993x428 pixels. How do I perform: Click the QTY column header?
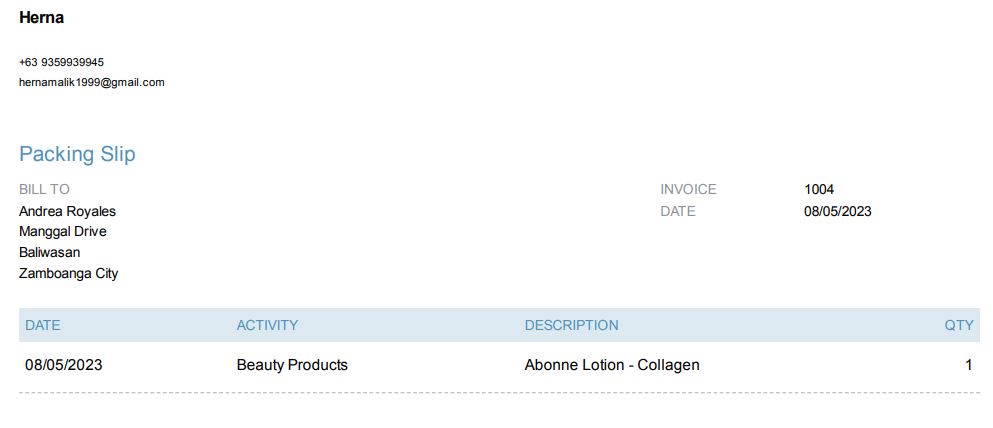(x=958, y=325)
